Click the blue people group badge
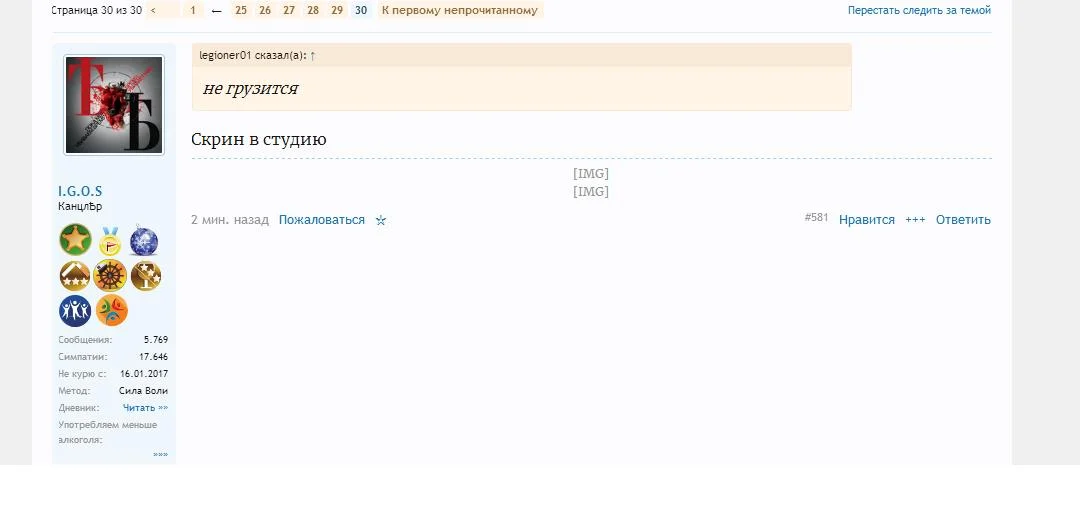 click(x=75, y=311)
